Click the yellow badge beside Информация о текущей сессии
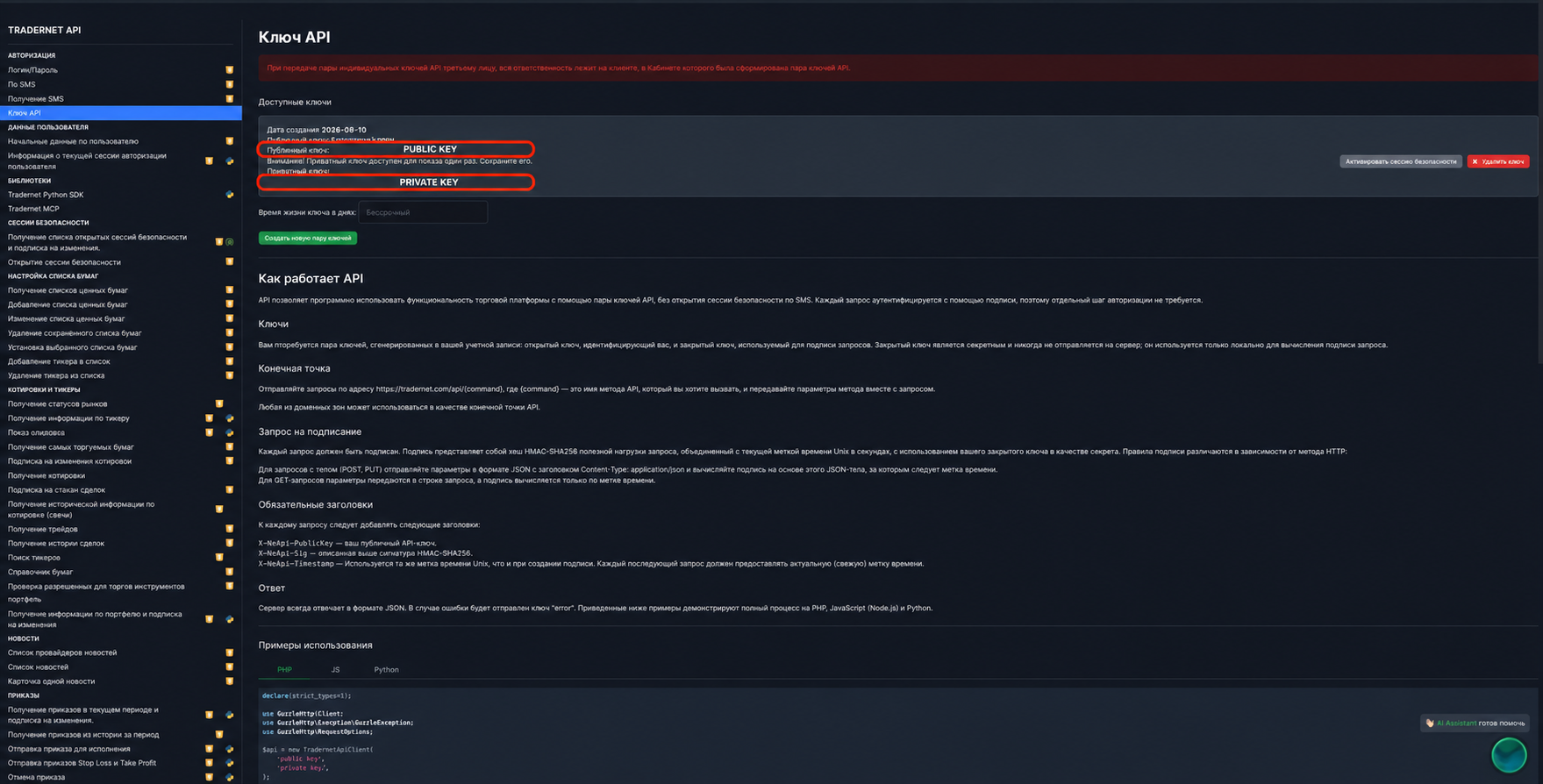Viewport: 1543px width, 784px height. (x=209, y=161)
